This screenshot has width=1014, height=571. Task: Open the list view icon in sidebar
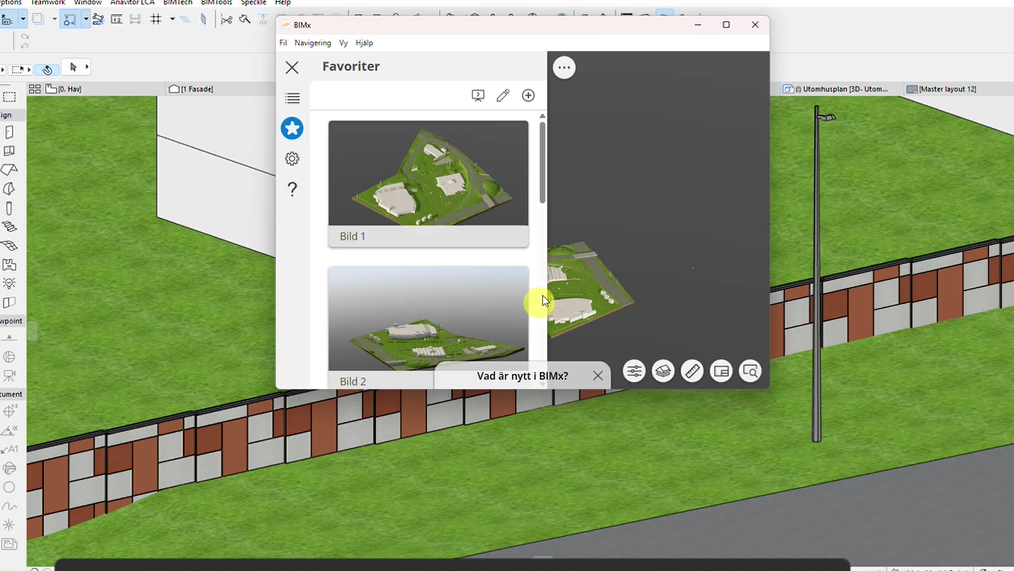pyautogui.click(x=292, y=98)
